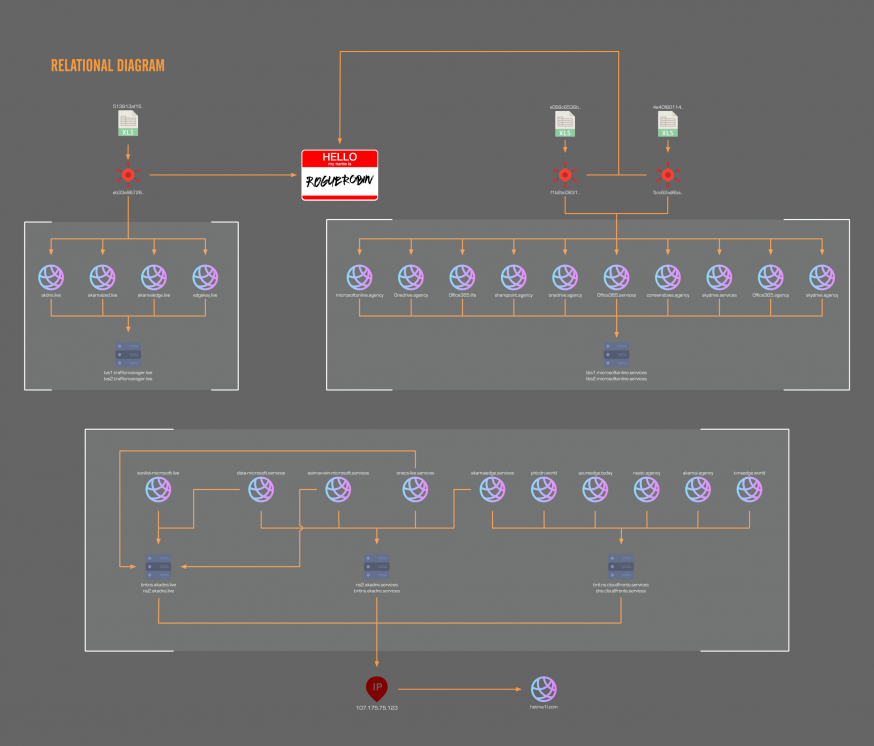Screen dimensions: 874x746
Task: Click the leftmost XLS file icon
Action: click(128, 124)
